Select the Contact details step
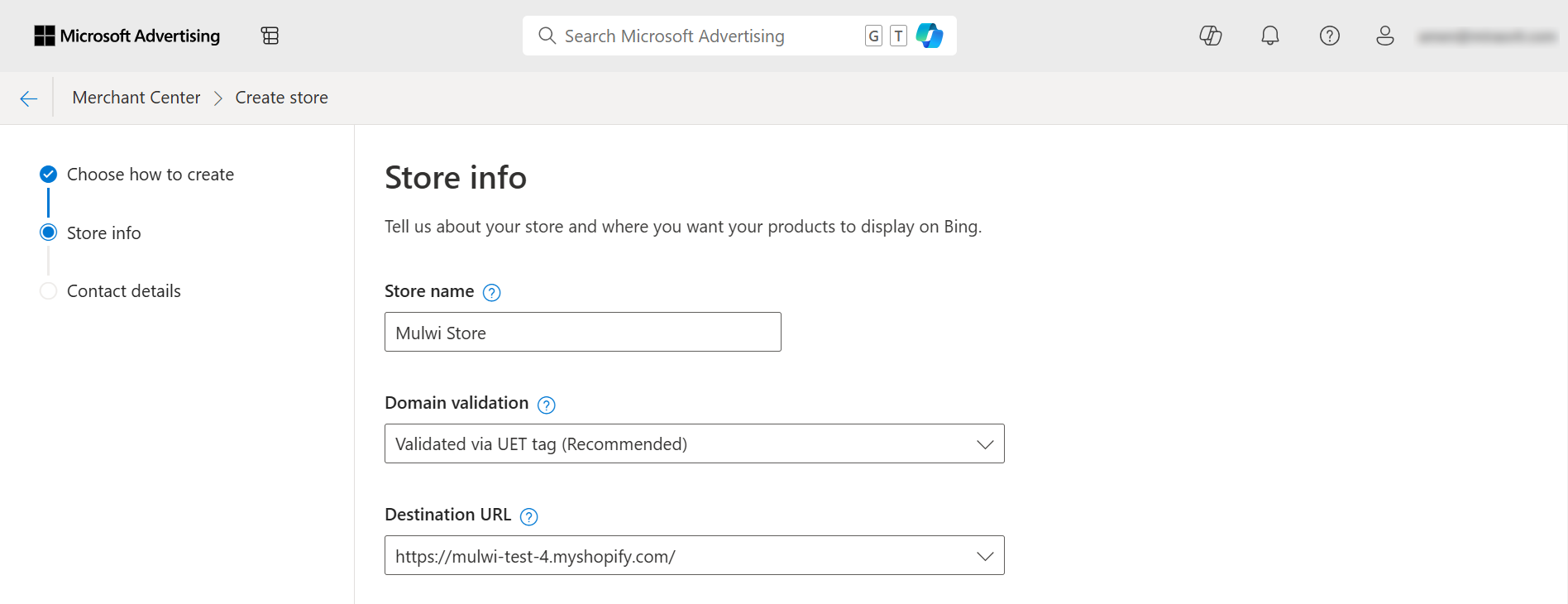The height and width of the screenshot is (604, 1568). pos(124,291)
